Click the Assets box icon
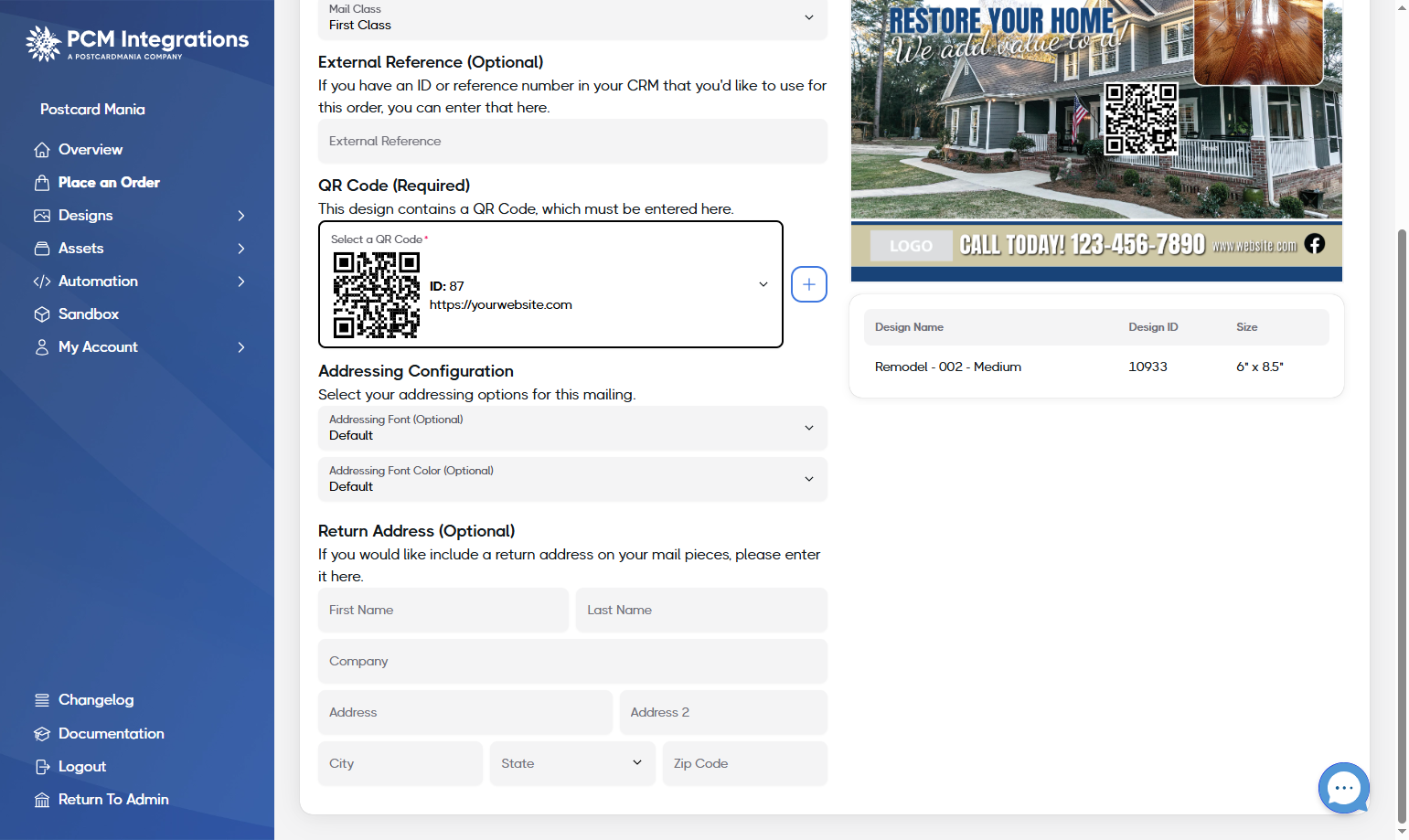The width and height of the screenshot is (1409, 840). pyautogui.click(x=42, y=249)
